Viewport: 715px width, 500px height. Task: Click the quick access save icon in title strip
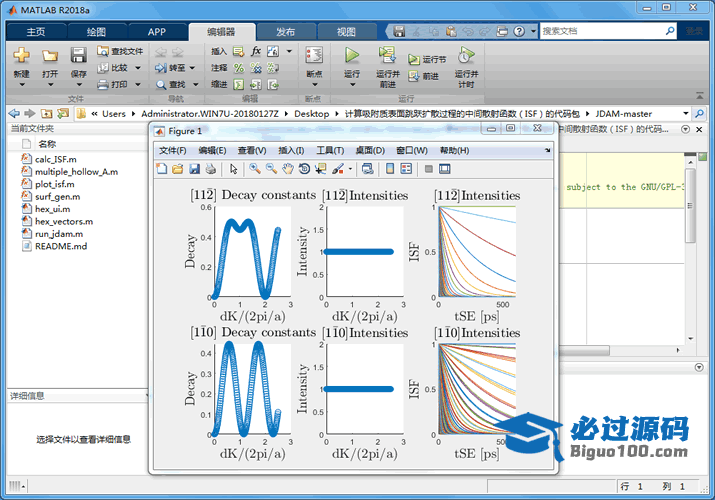tap(399, 31)
